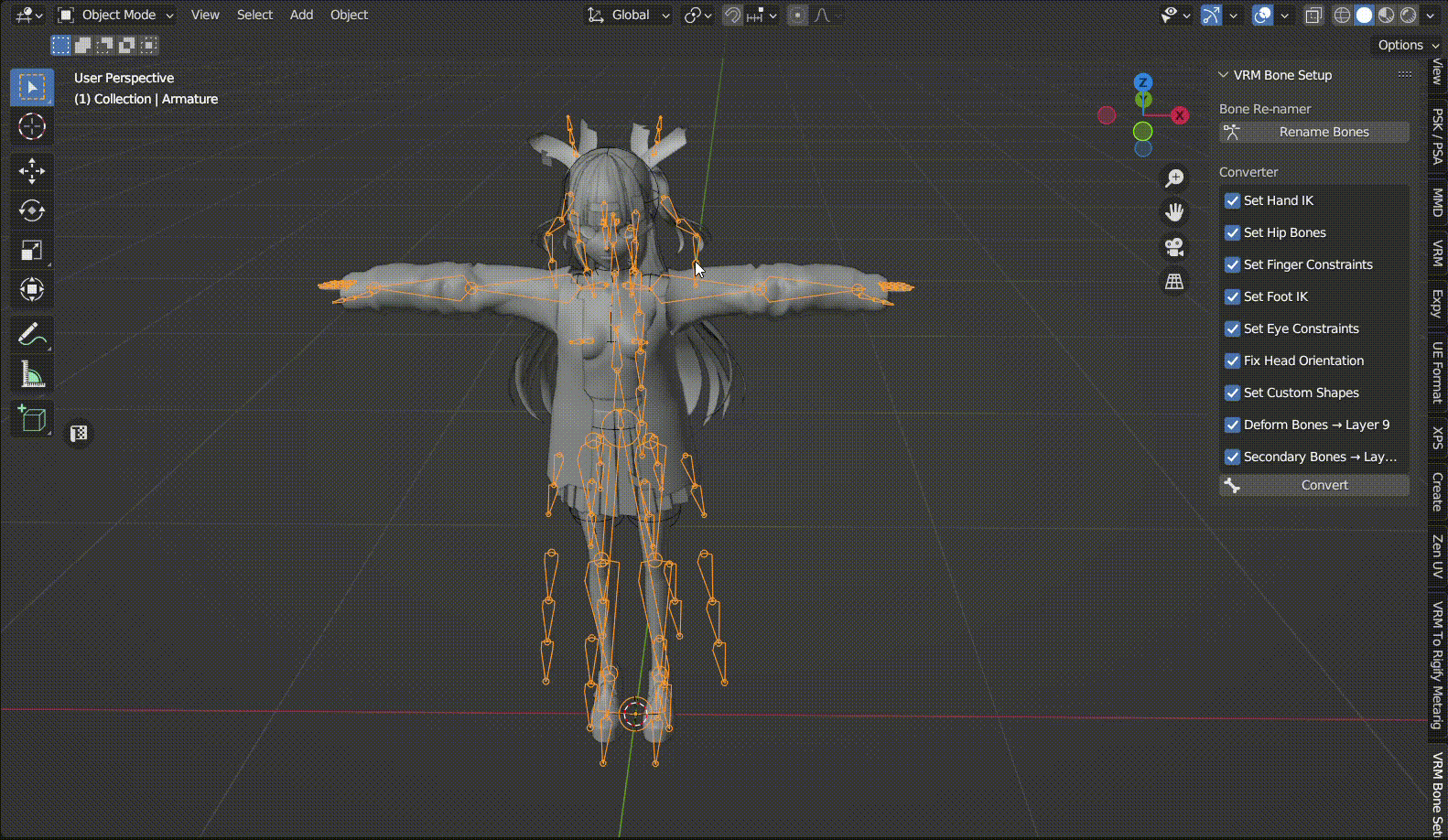This screenshot has width=1448, height=840.
Task: Choose the Measure tool
Action: pos(32,374)
